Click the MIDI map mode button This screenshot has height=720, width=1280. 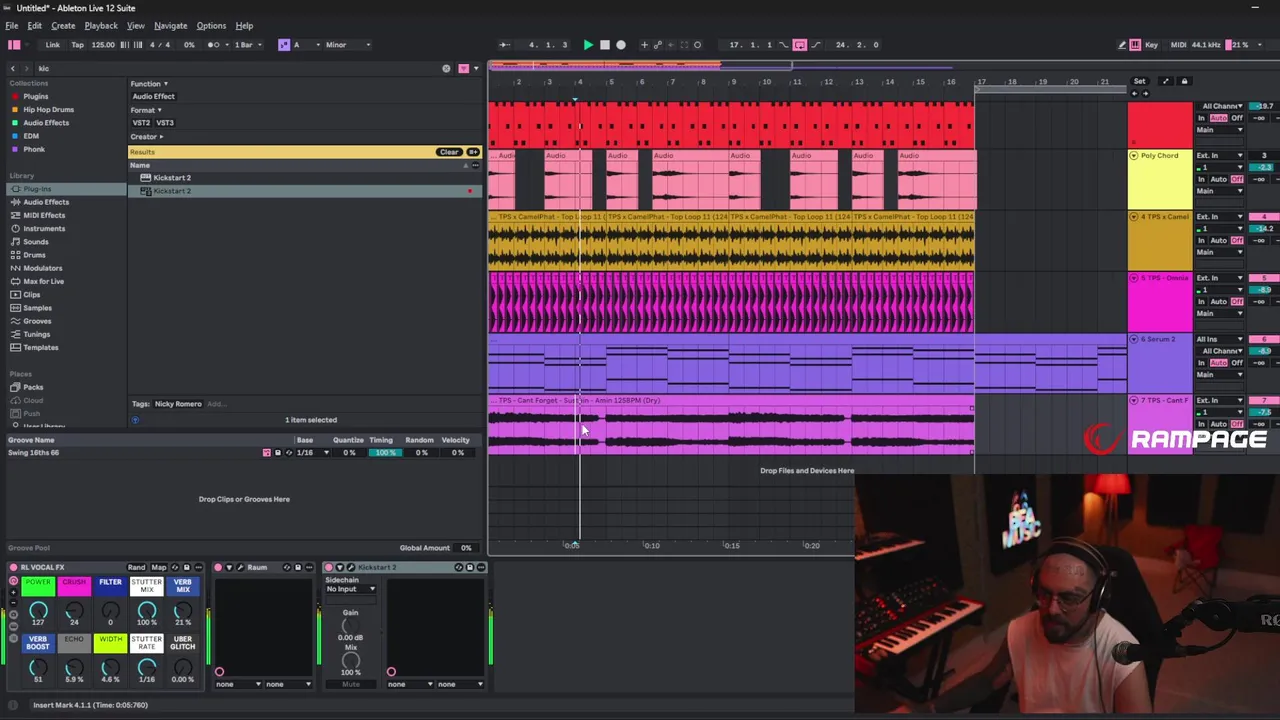click(1178, 45)
